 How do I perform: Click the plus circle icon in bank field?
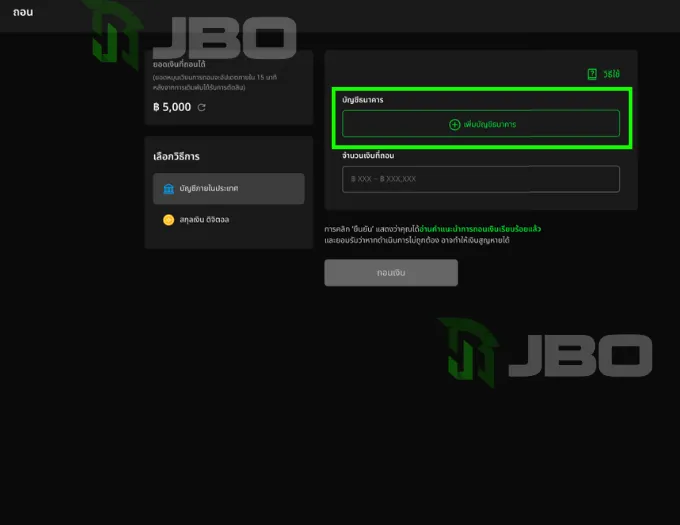point(454,125)
